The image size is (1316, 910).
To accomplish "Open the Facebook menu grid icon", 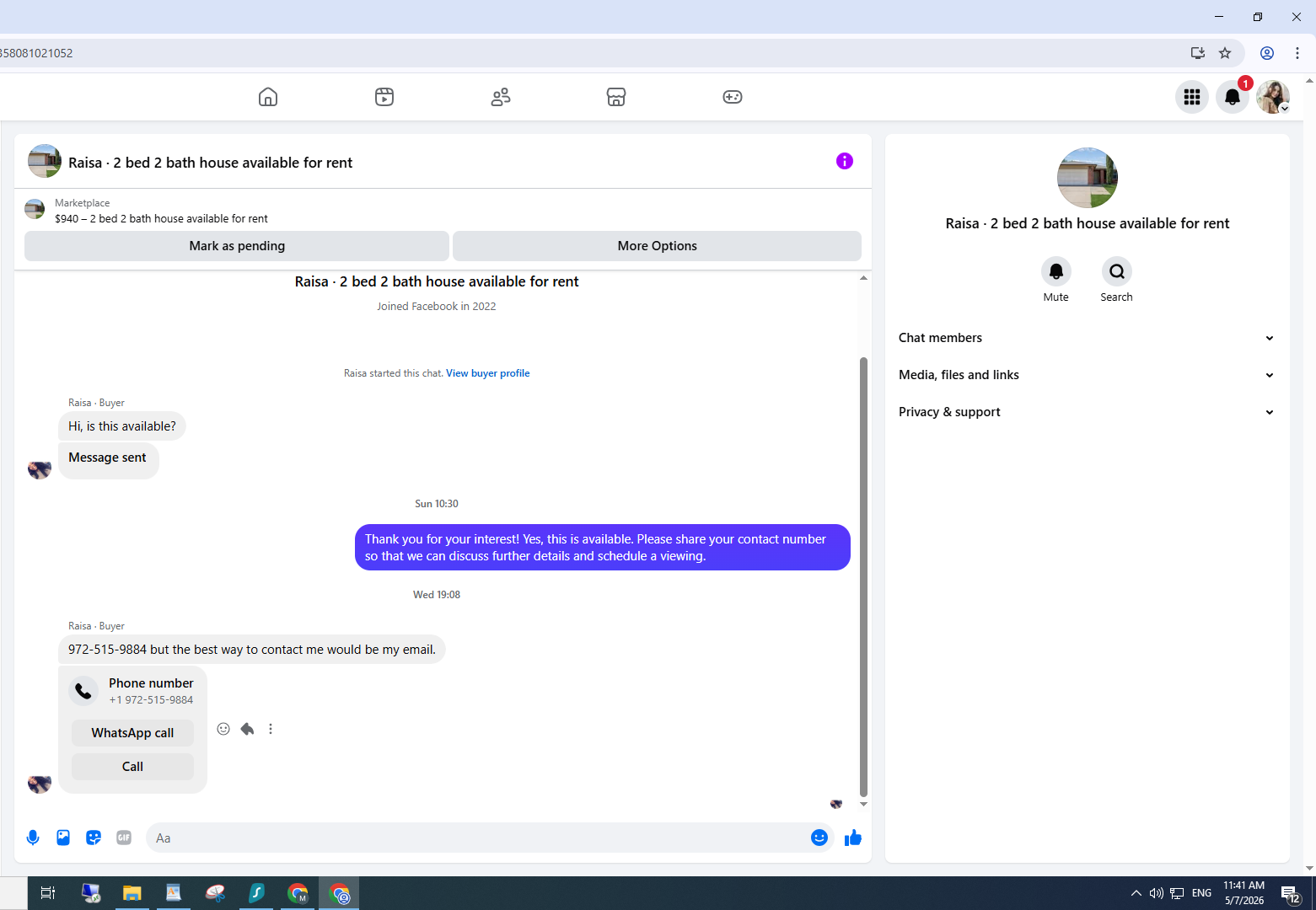I will tap(1192, 97).
